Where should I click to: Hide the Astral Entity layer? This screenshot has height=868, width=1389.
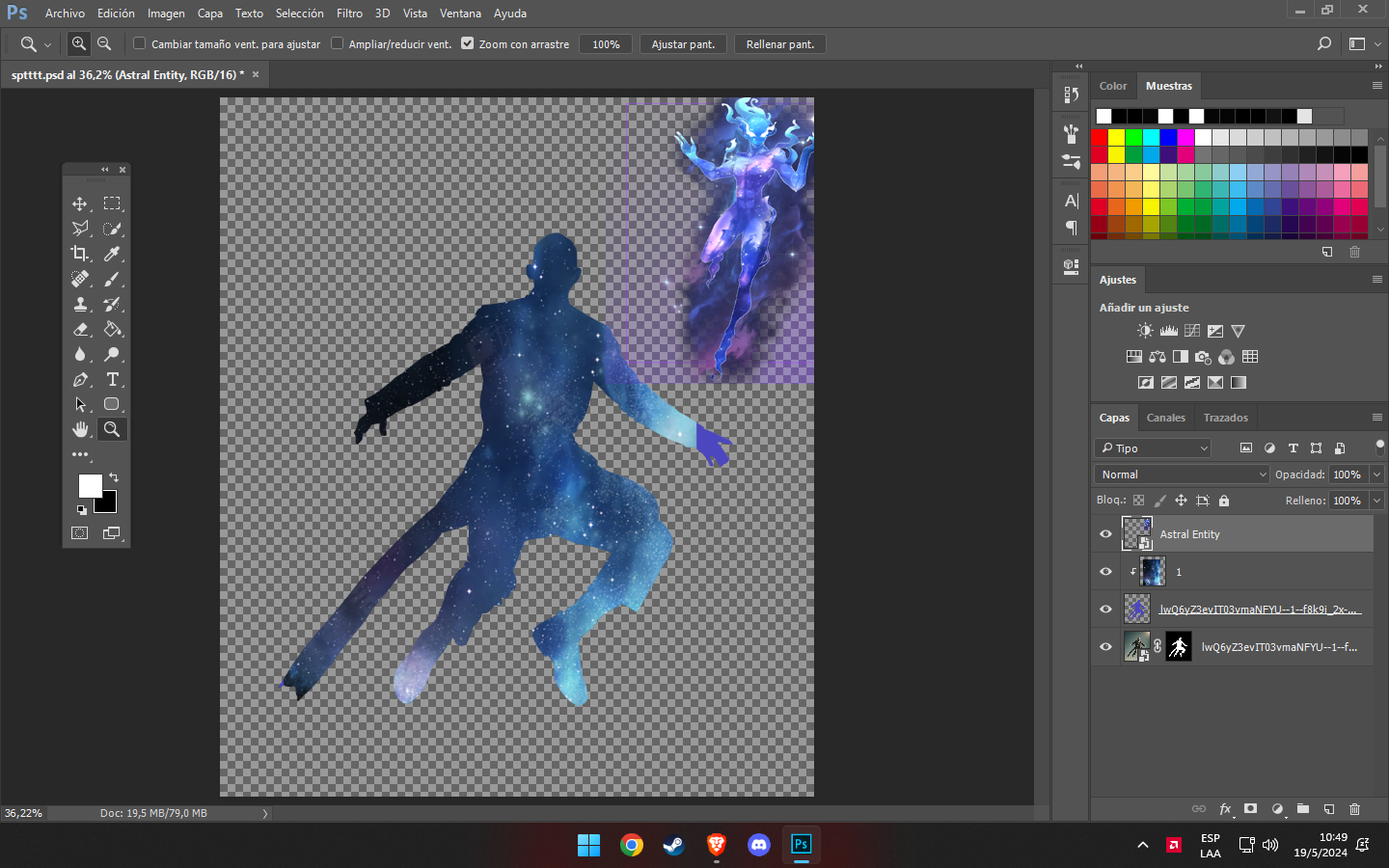[x=1106, y=534]
